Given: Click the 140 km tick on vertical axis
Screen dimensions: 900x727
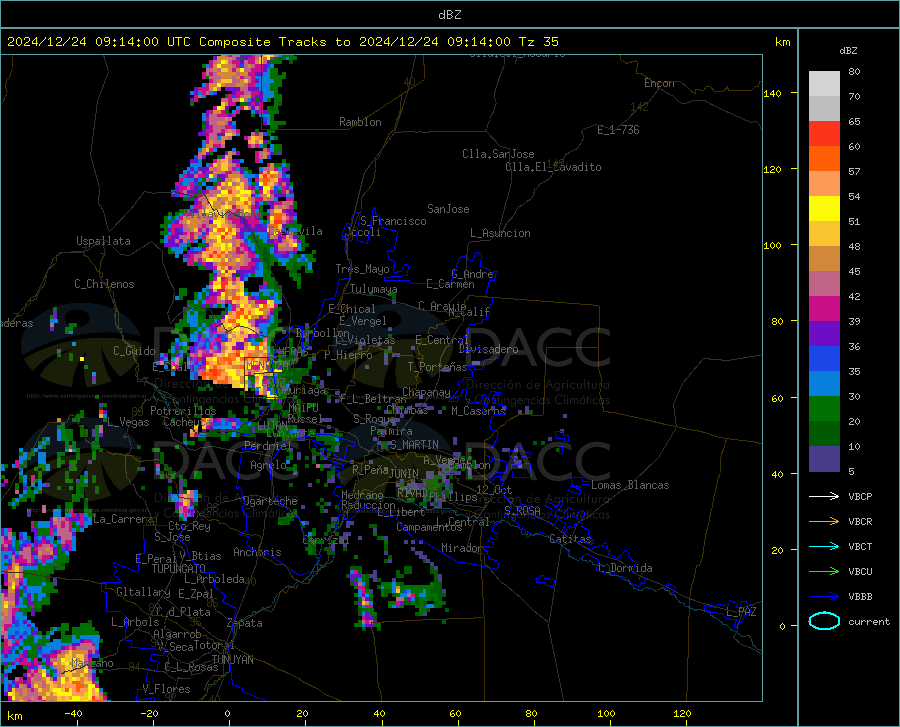Looking at the screenshot, I should [x=772, y=93].
